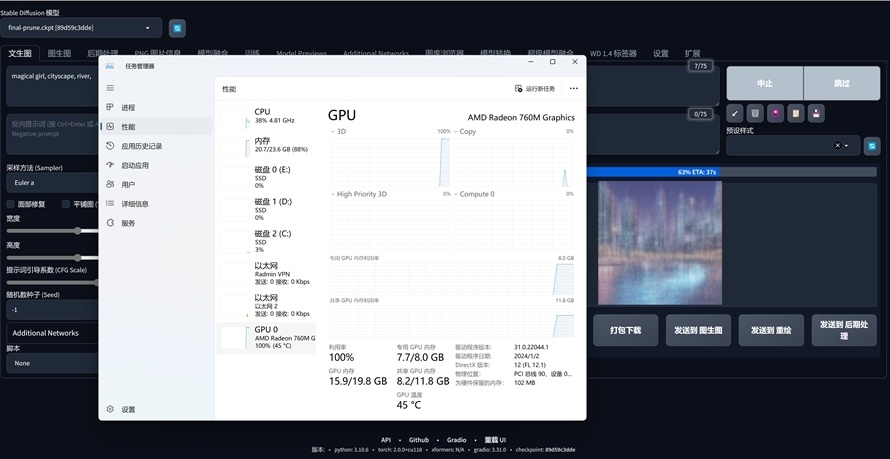Select 以太网 Radmin VPN entry
Screen dimensions: 890x459
coord(266,273)
